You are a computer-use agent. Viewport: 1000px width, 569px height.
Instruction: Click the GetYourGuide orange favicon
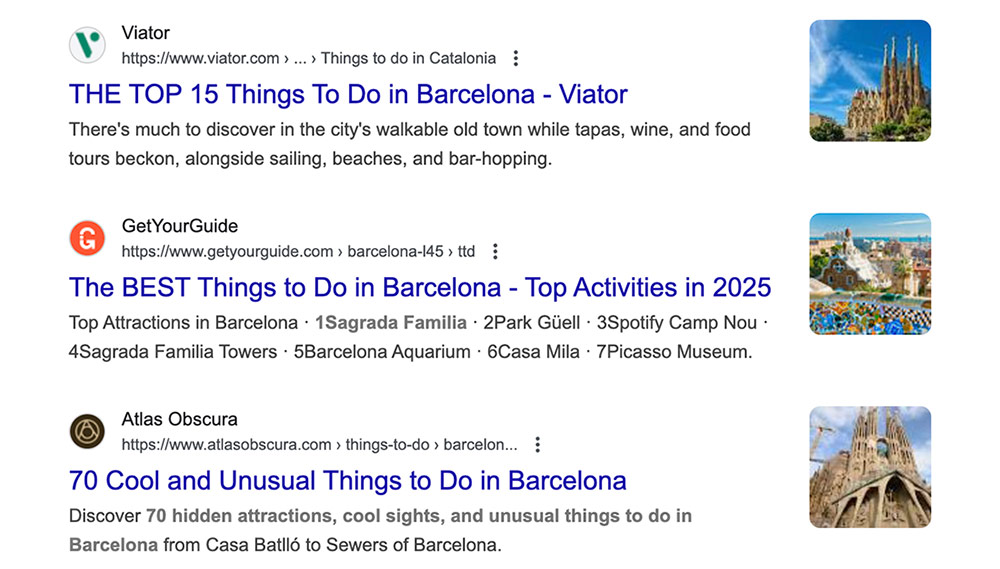click(x=87, y=238)
